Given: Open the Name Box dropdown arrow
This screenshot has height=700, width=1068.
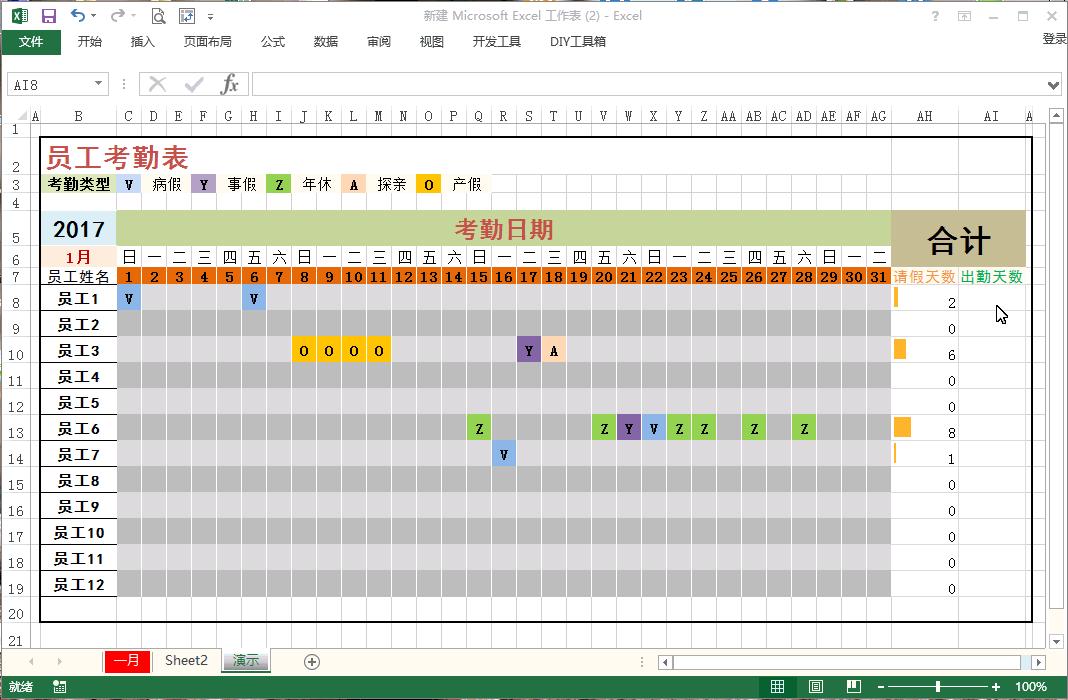Looking at the screenshot, I should 98,84.
